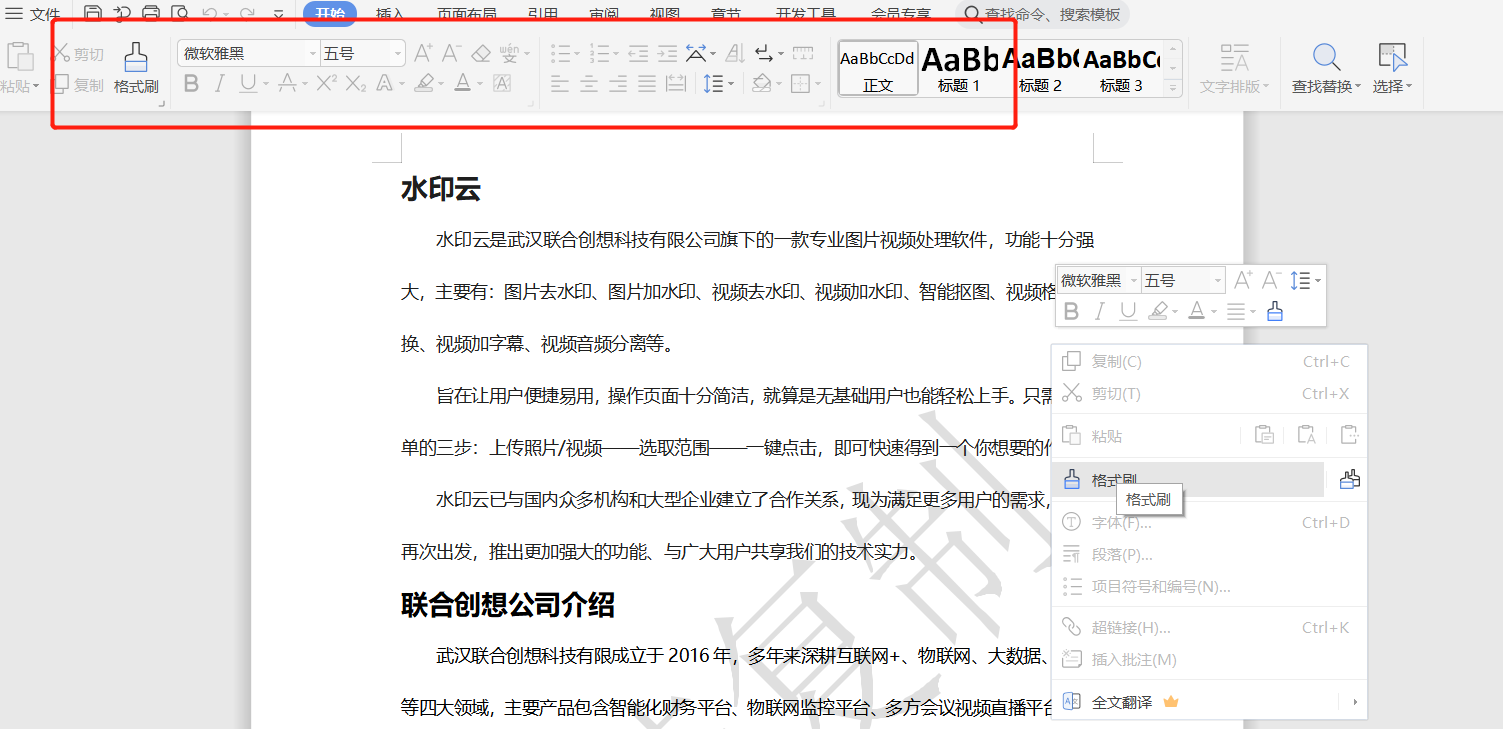Justify text in ribbon
1503x729 pixels.
(647, 84)
